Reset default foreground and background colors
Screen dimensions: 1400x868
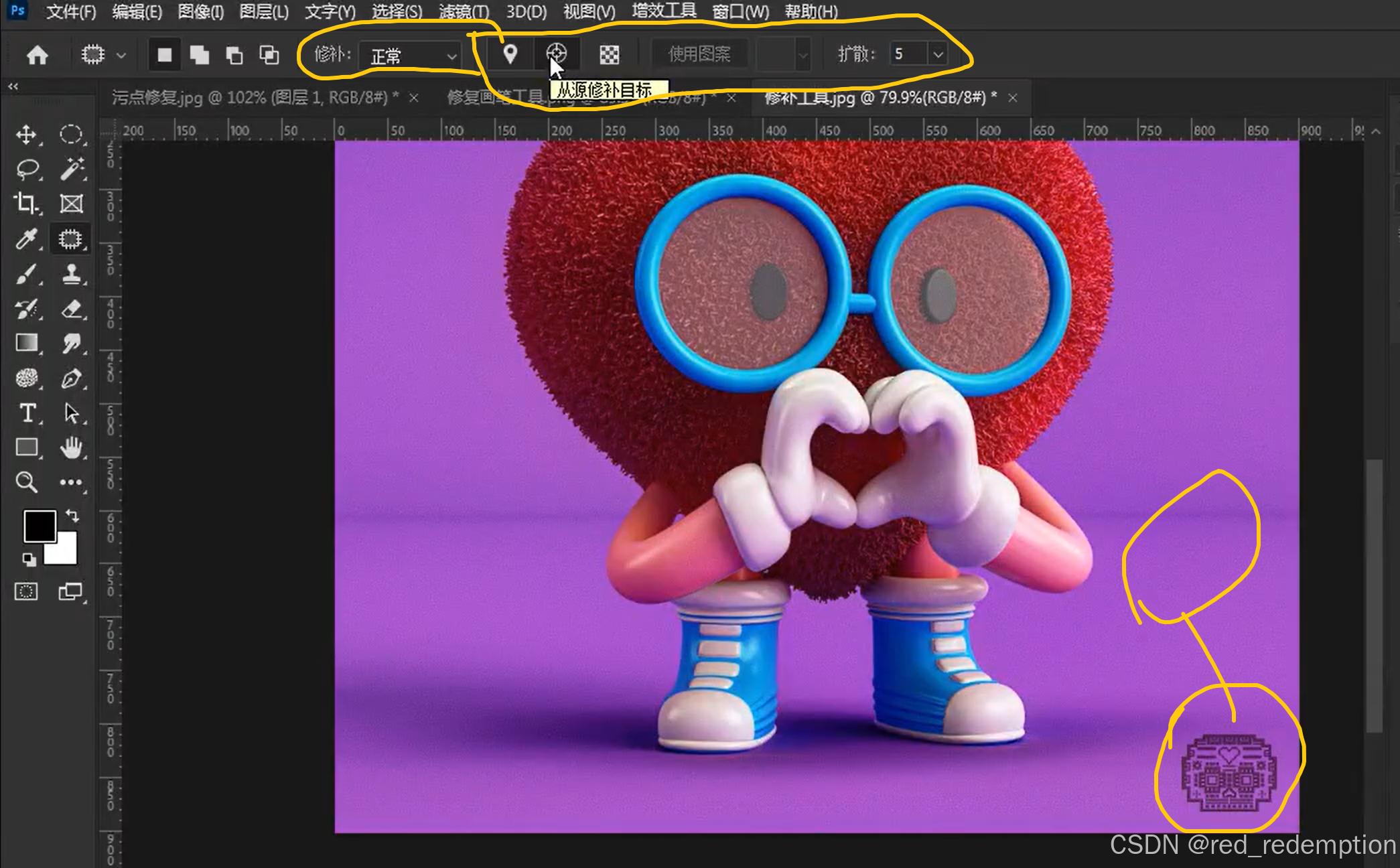(29, 559)
